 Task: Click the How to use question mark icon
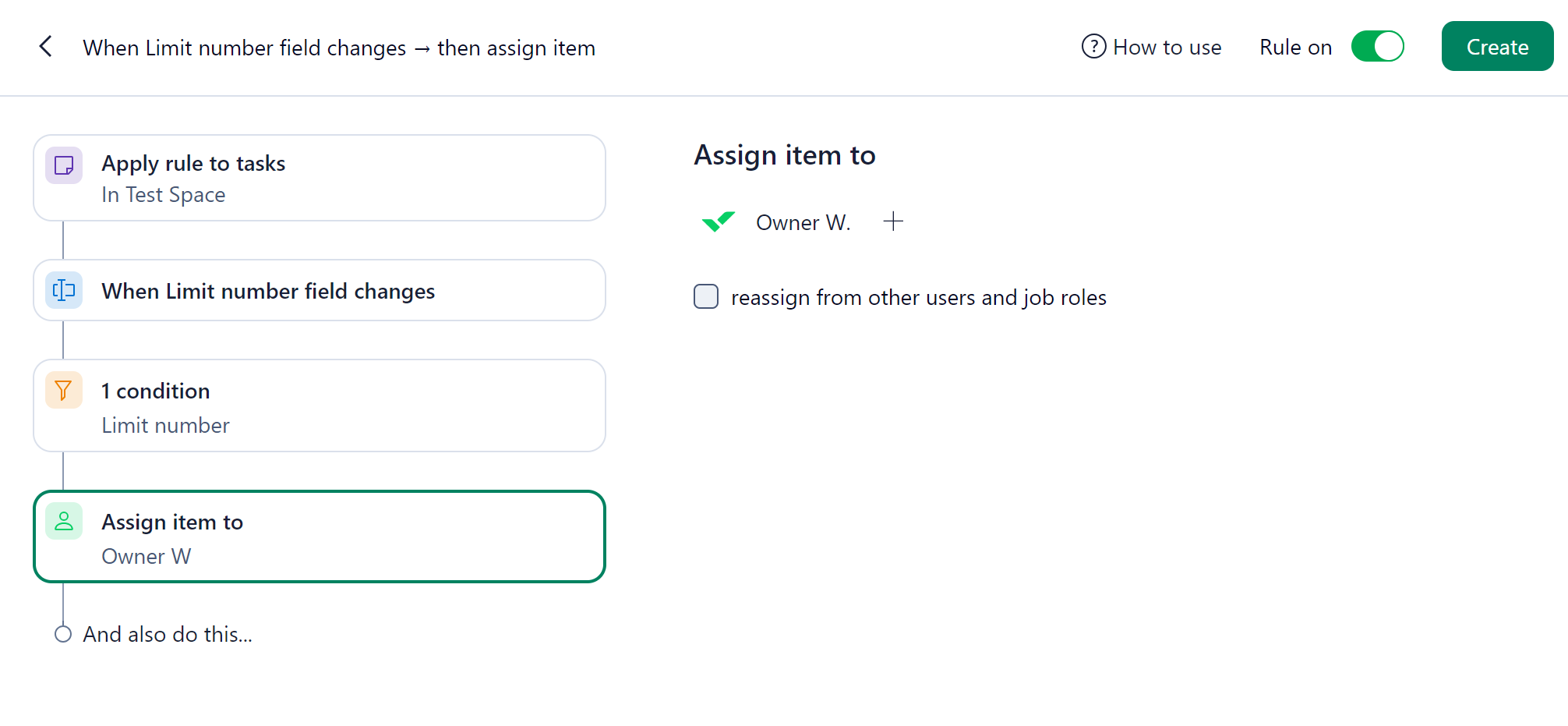coord(1093,47)
